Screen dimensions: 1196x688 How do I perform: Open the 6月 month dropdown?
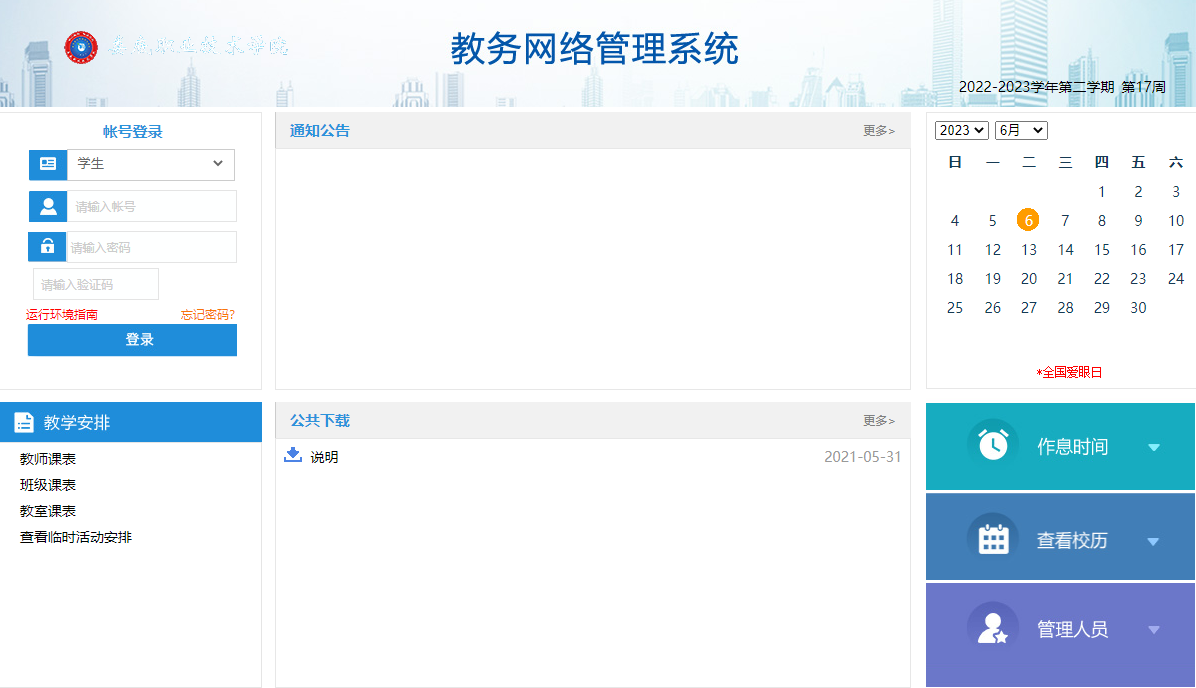(x=1021, y=131)
